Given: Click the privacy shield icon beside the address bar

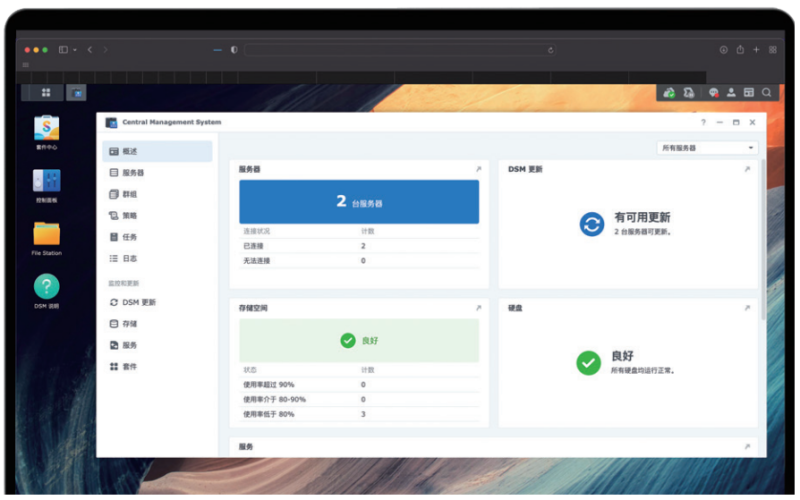Looking at the screenshot, I should (234, 49).
